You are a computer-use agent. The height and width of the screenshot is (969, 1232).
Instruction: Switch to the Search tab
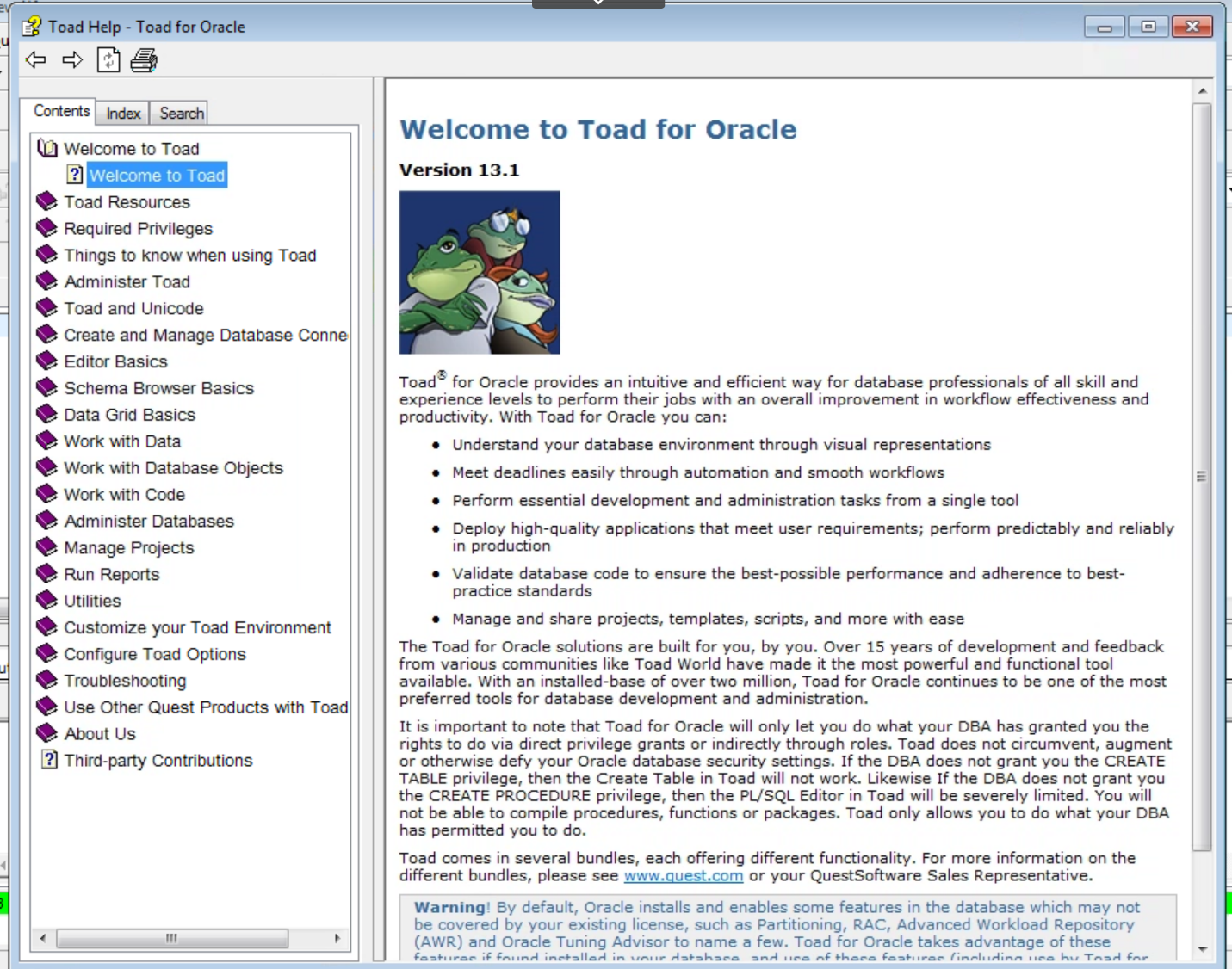pos(182,113)
